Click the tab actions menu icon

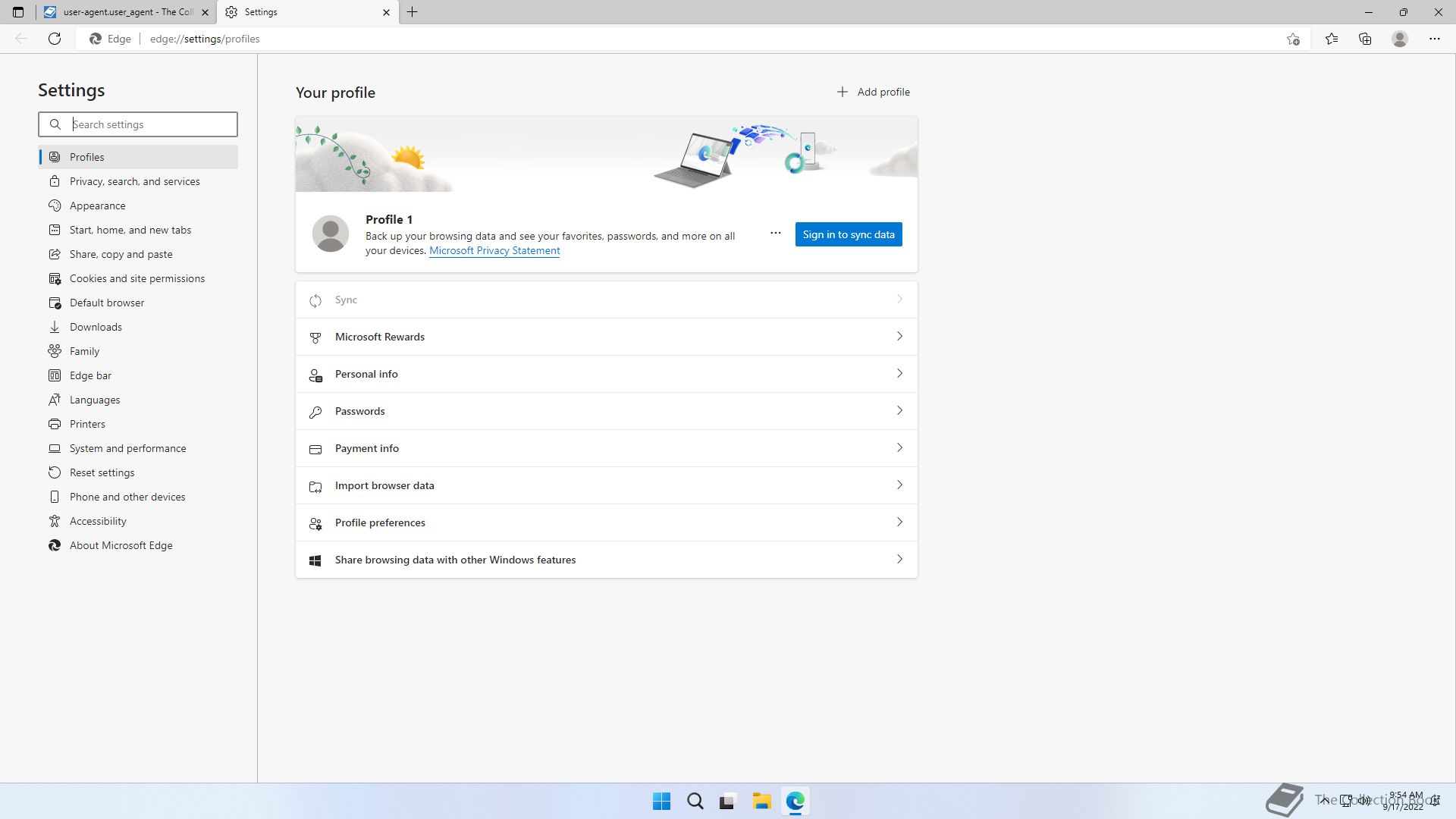(x=18, y=12)
